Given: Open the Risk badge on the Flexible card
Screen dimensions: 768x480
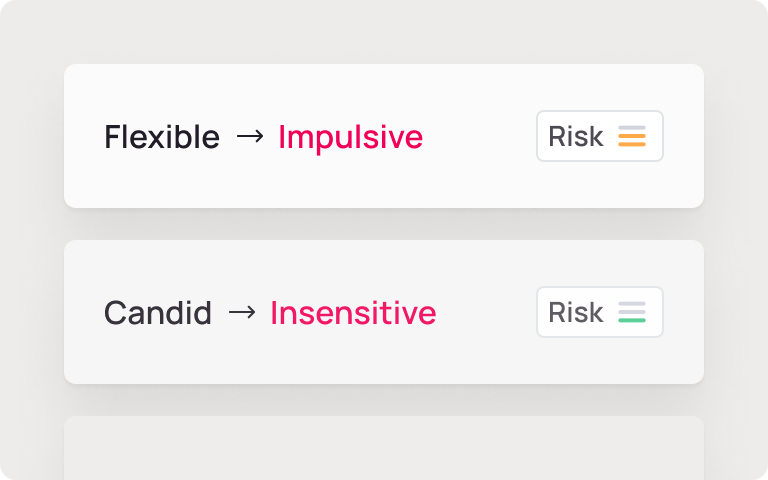Looking at the screenshot, I should 600,136.
